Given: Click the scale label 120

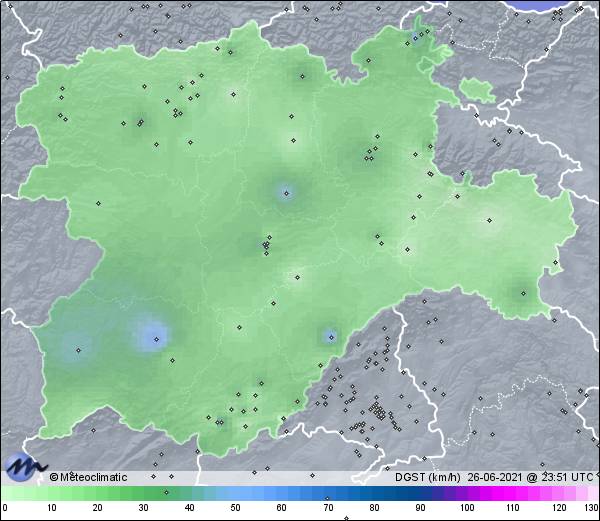Looking at the screenshot, I should point(559,508).
